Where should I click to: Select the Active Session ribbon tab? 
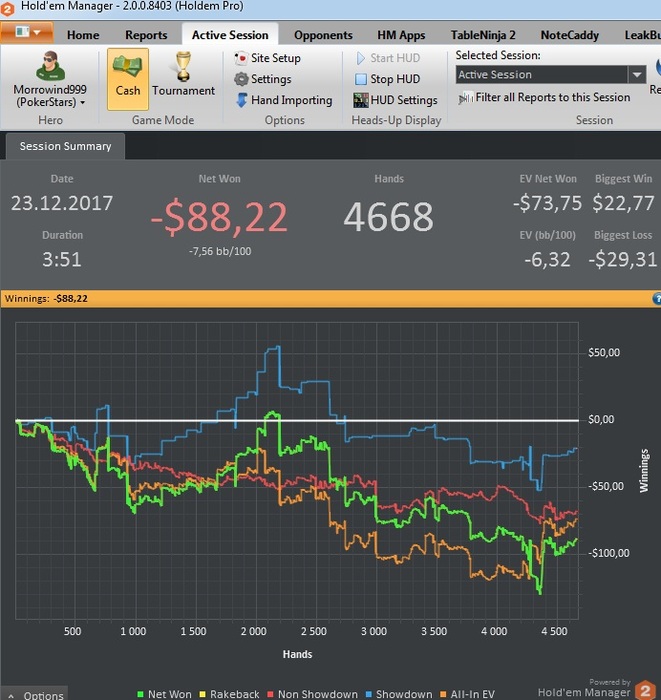(x=230, y=35)
